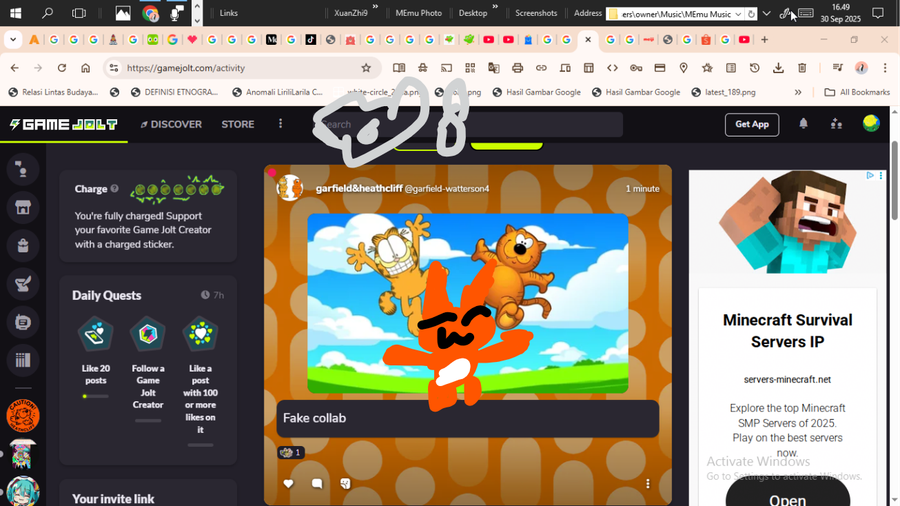Open garfield&heathcliff profile avatar
900x506 pixels.
290,188
